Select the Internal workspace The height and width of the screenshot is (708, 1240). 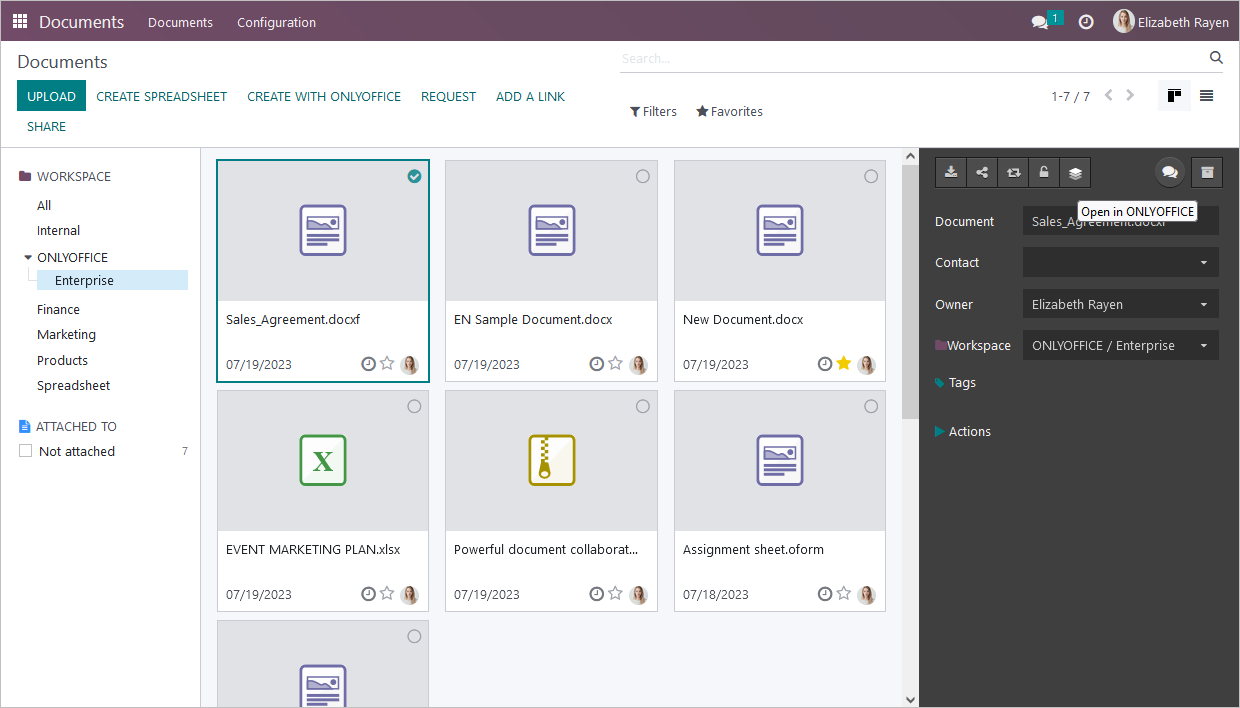tap(58, 230)
